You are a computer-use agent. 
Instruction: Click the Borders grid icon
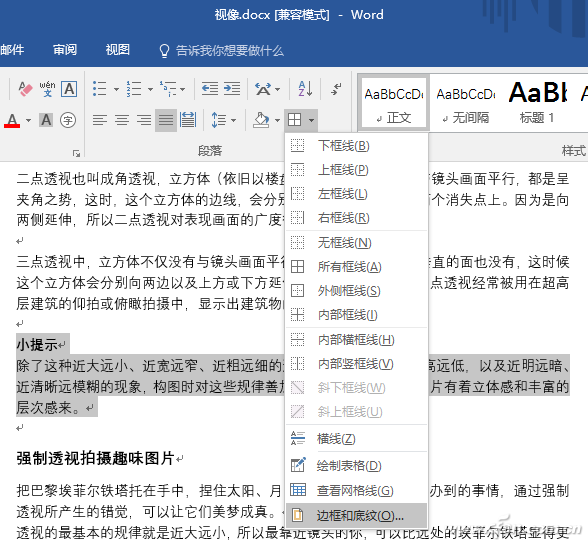pyautogui.click(x=294, y=120)
